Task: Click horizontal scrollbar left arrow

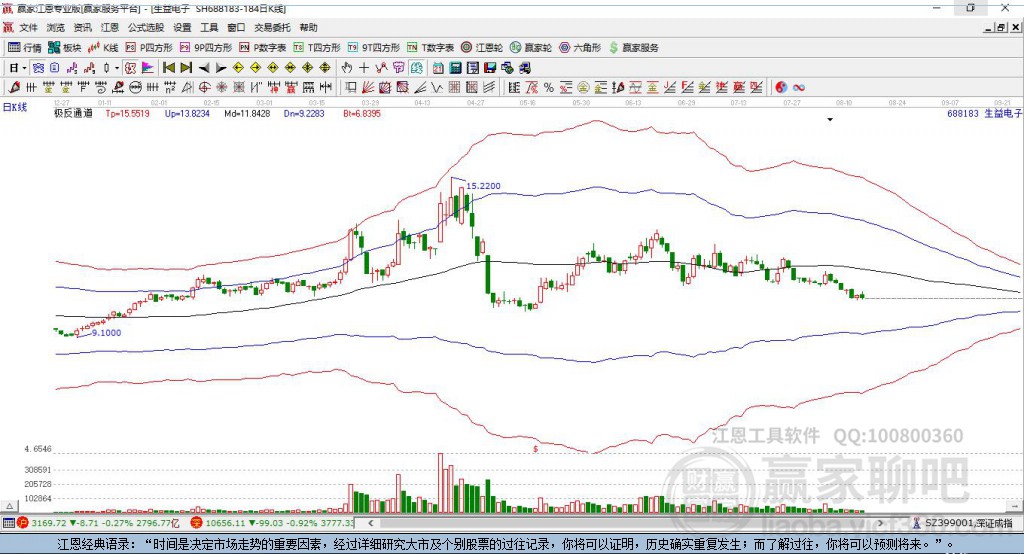Action: click(370, 523)
